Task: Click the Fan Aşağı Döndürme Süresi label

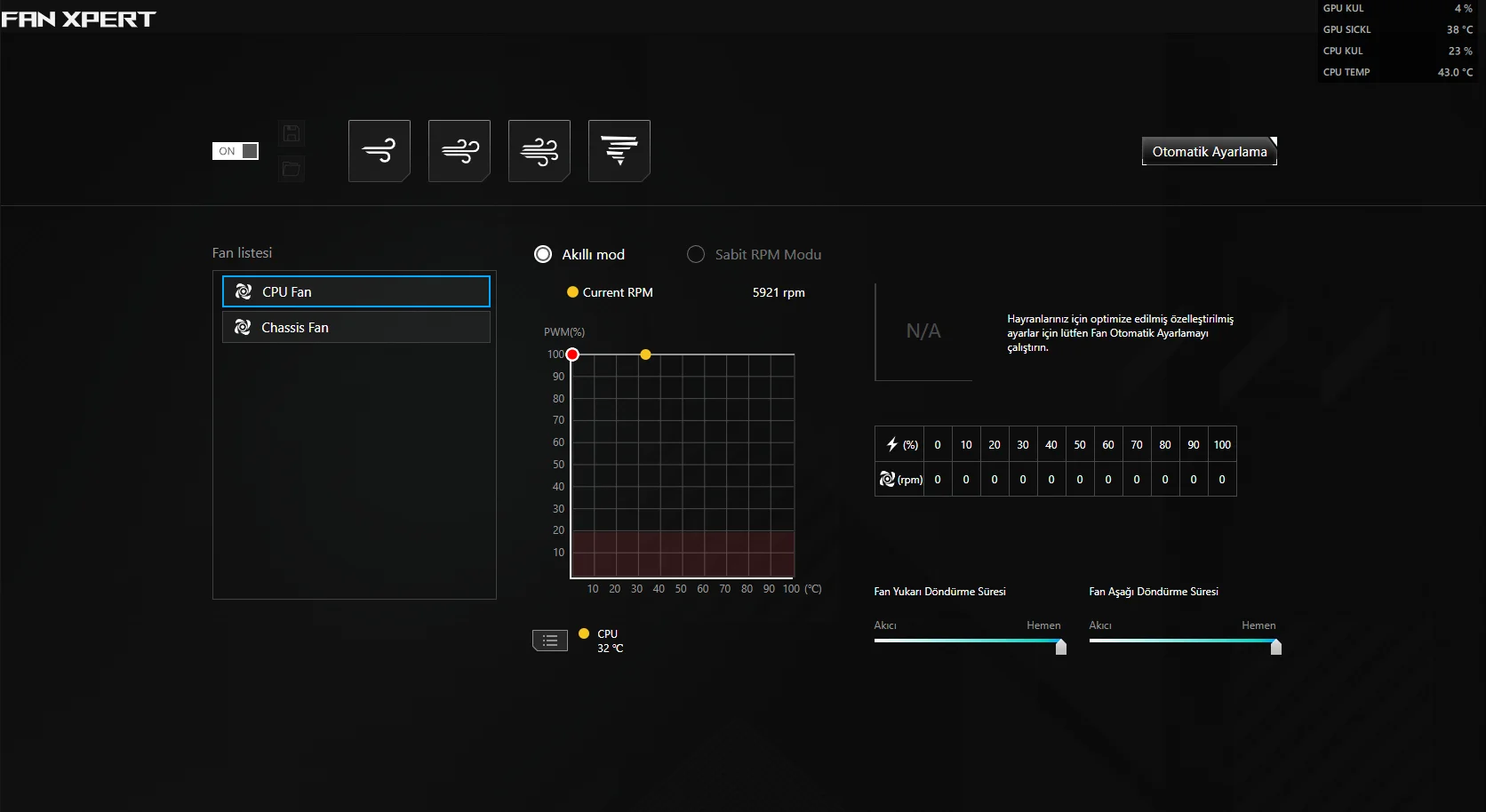Action: click(1154, 592)
